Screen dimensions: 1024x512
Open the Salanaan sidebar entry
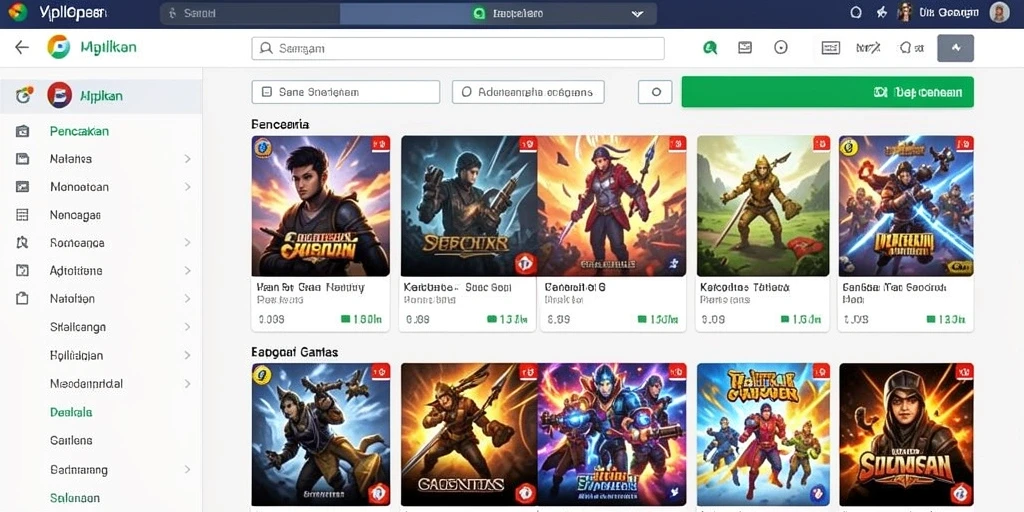(74, 498)
